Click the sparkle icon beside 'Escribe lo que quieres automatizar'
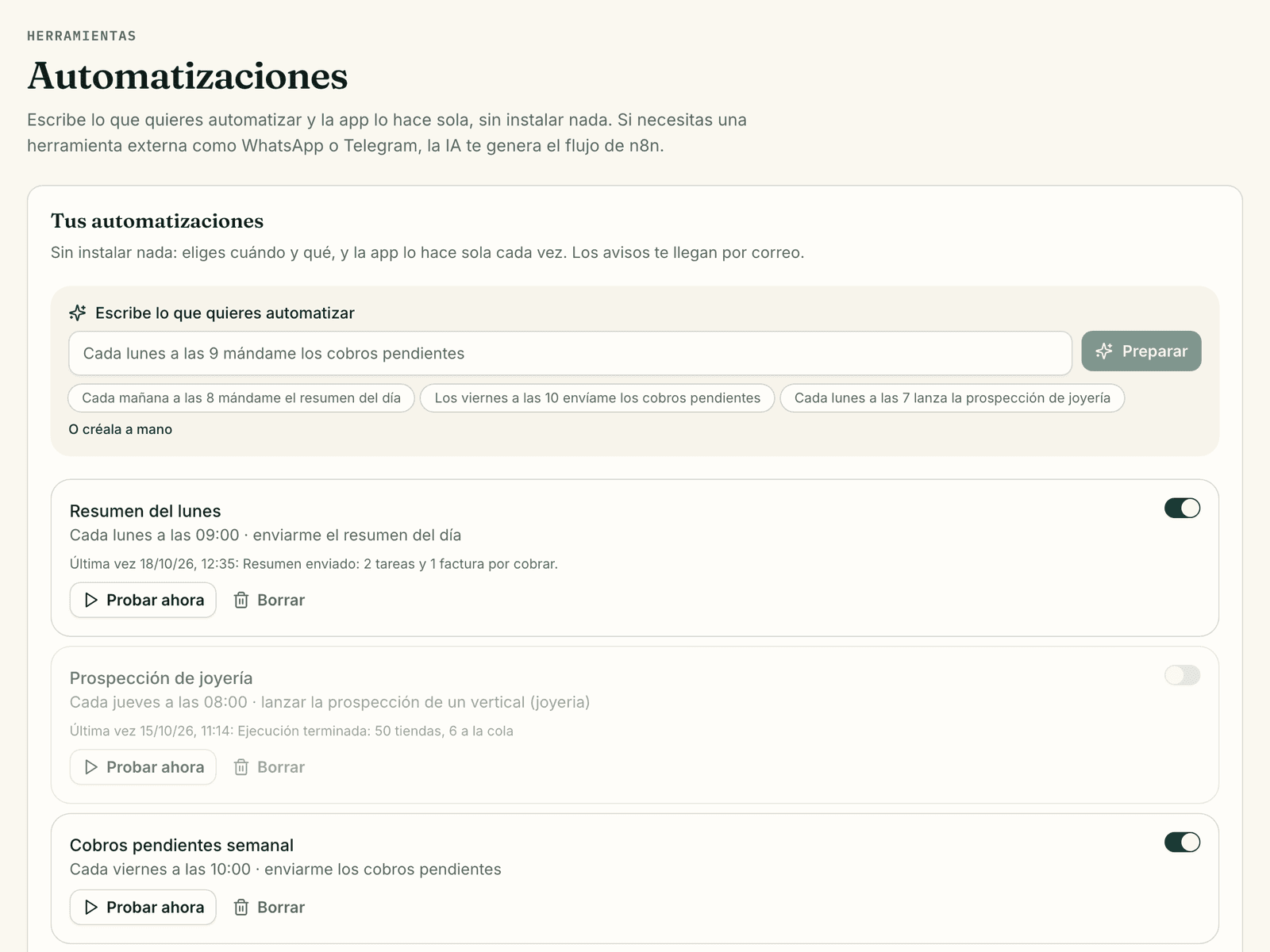 tap(78, 313)
